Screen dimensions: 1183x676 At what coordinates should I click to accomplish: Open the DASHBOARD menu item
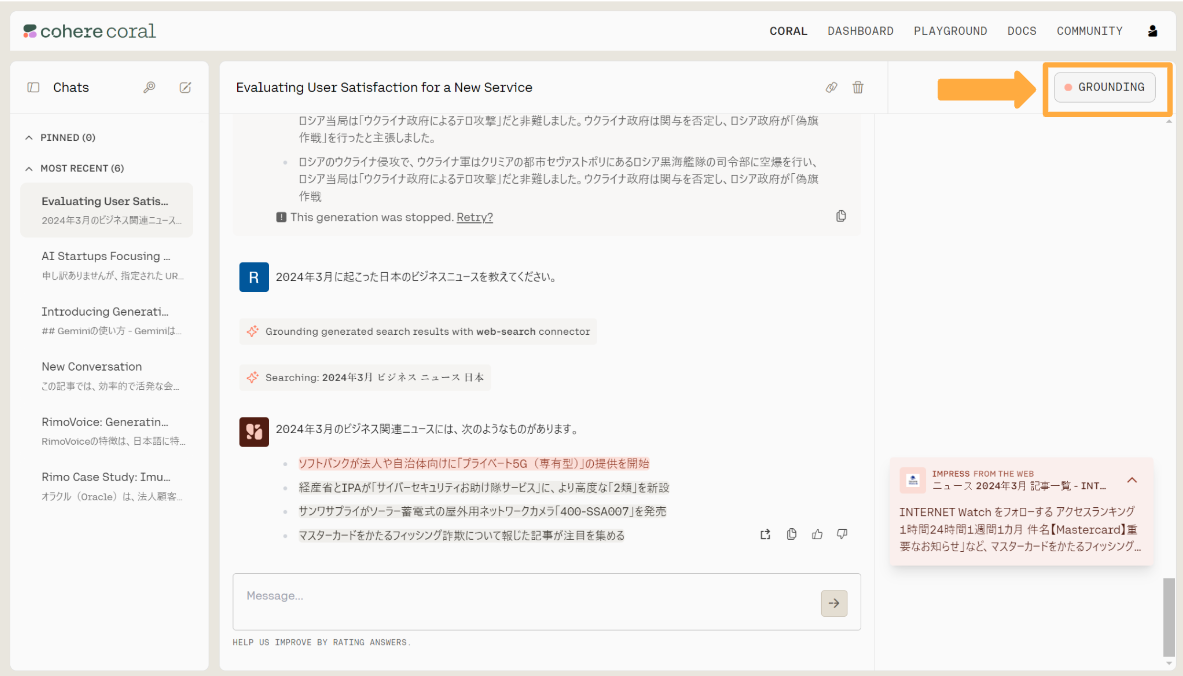[x=860, y=30]
